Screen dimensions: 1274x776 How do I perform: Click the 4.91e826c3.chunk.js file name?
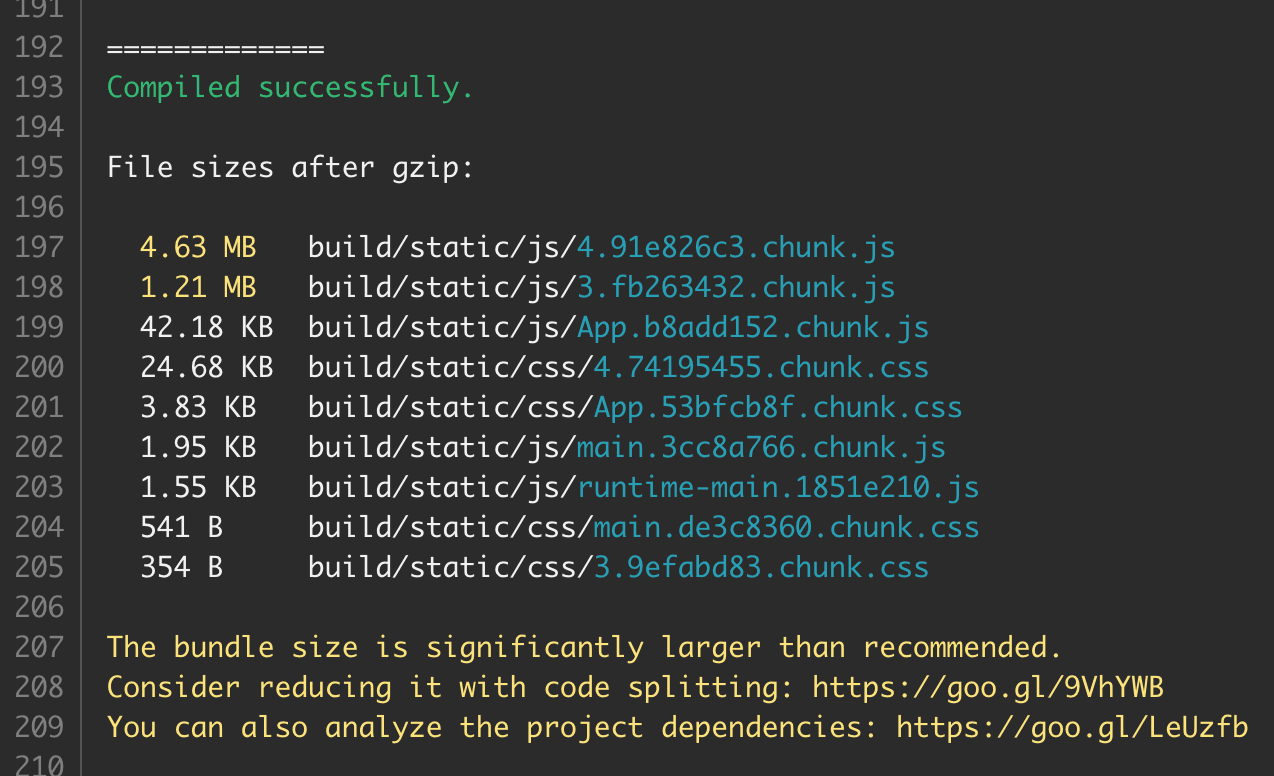coord(736,247)
